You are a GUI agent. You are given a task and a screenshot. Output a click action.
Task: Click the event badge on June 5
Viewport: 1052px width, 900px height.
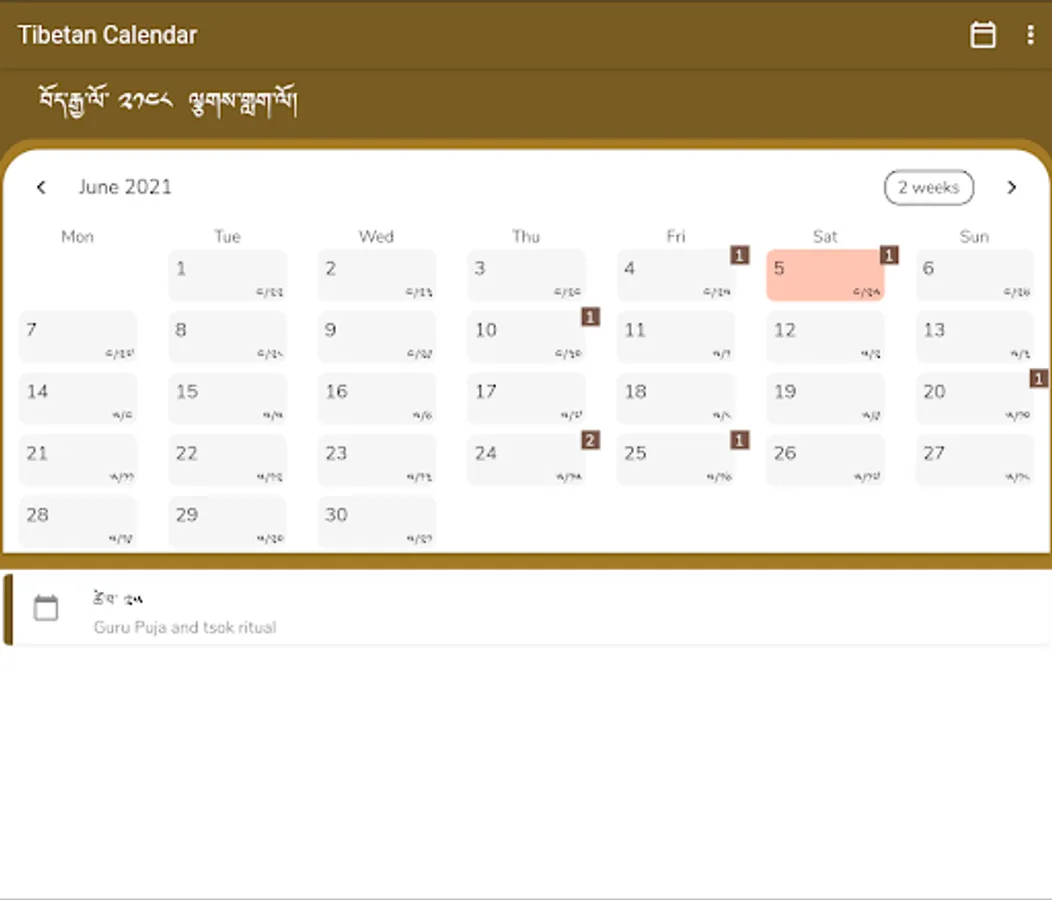pyautogui.click(x=888, y=255)
